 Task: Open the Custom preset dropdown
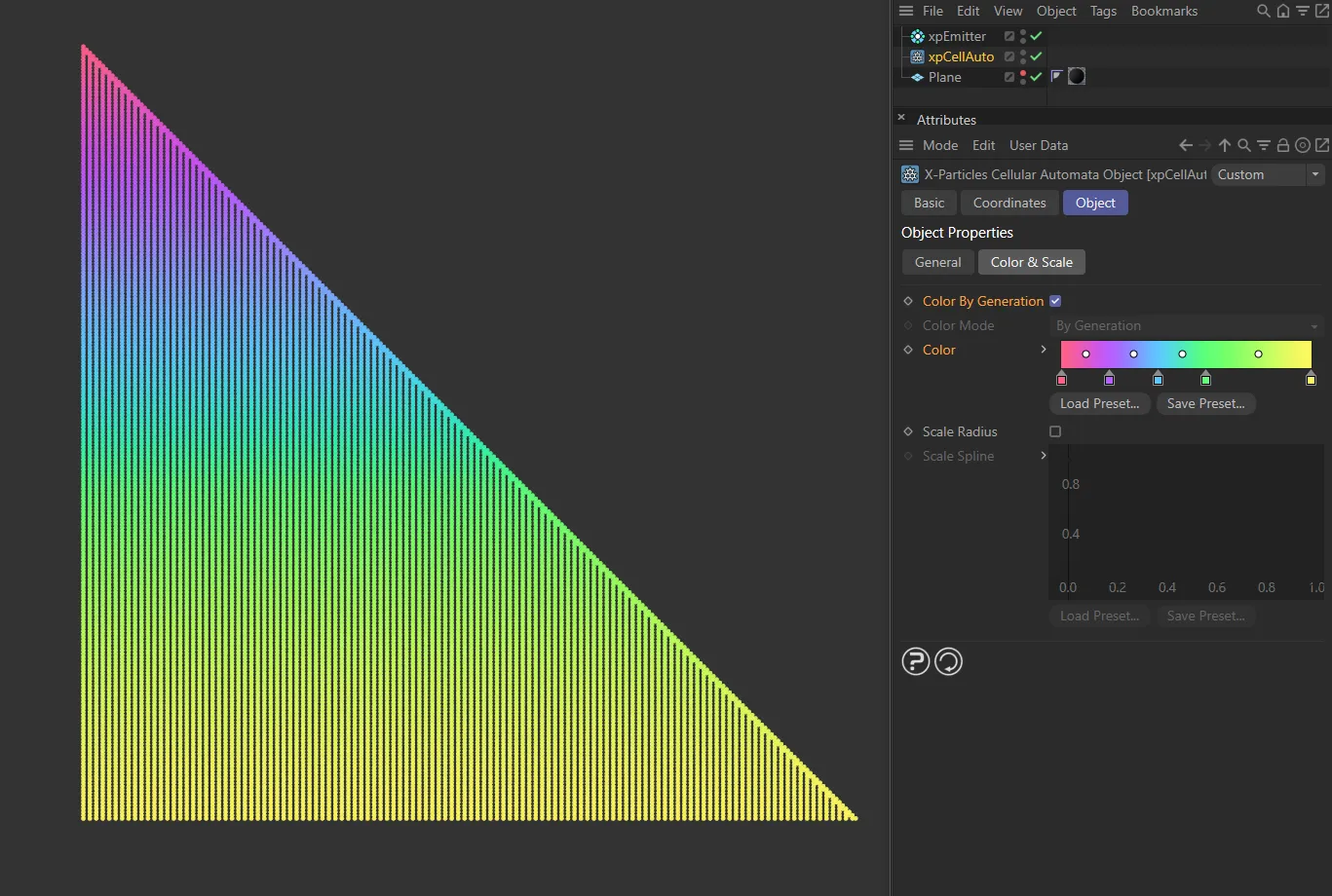tap(1315, 174)
